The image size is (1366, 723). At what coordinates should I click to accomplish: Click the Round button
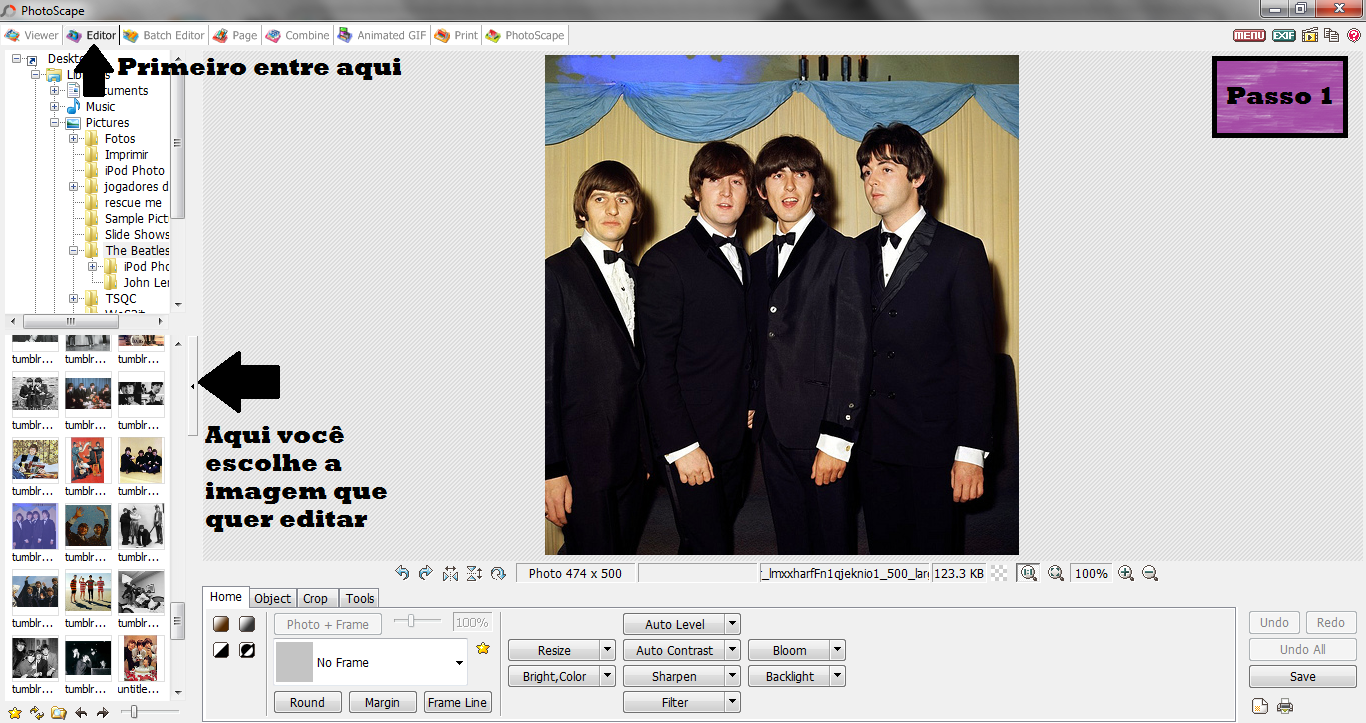(307, 702)
